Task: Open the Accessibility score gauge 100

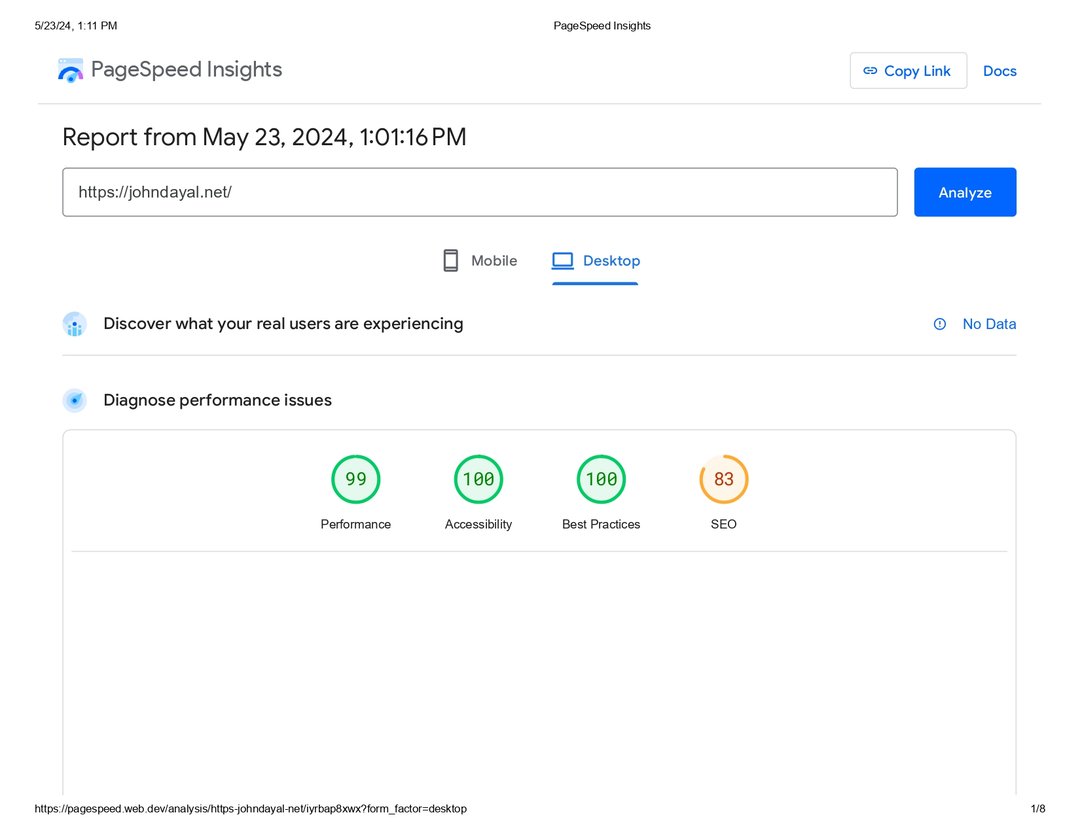Action: tap(479, 479)
